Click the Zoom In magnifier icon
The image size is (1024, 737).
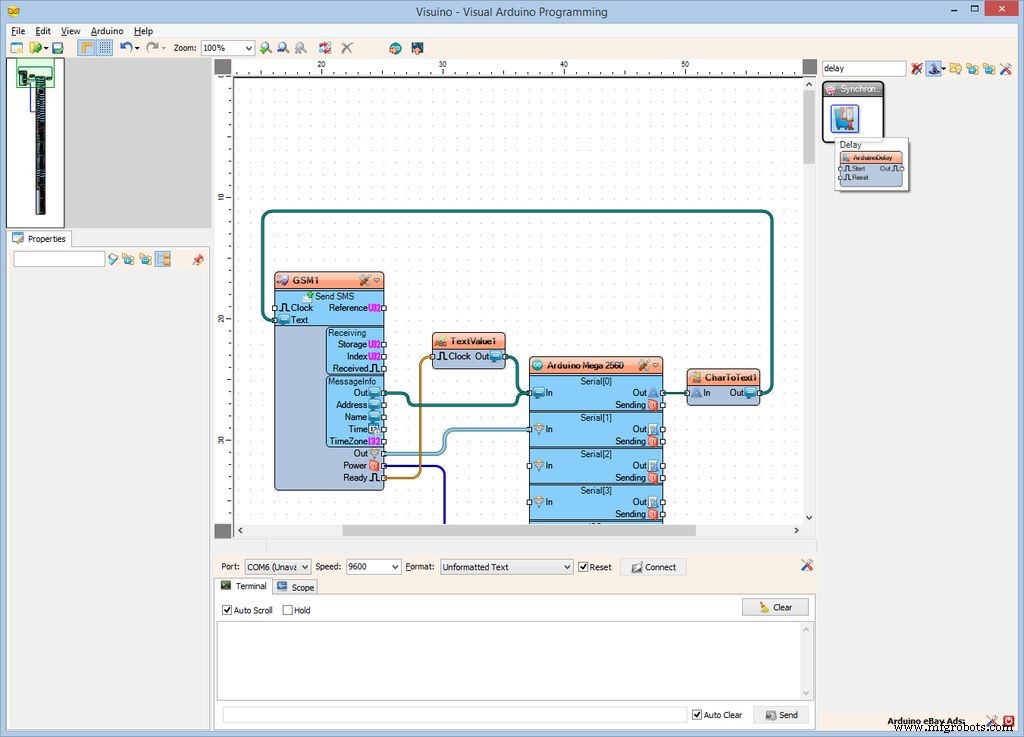coord(266,48)
